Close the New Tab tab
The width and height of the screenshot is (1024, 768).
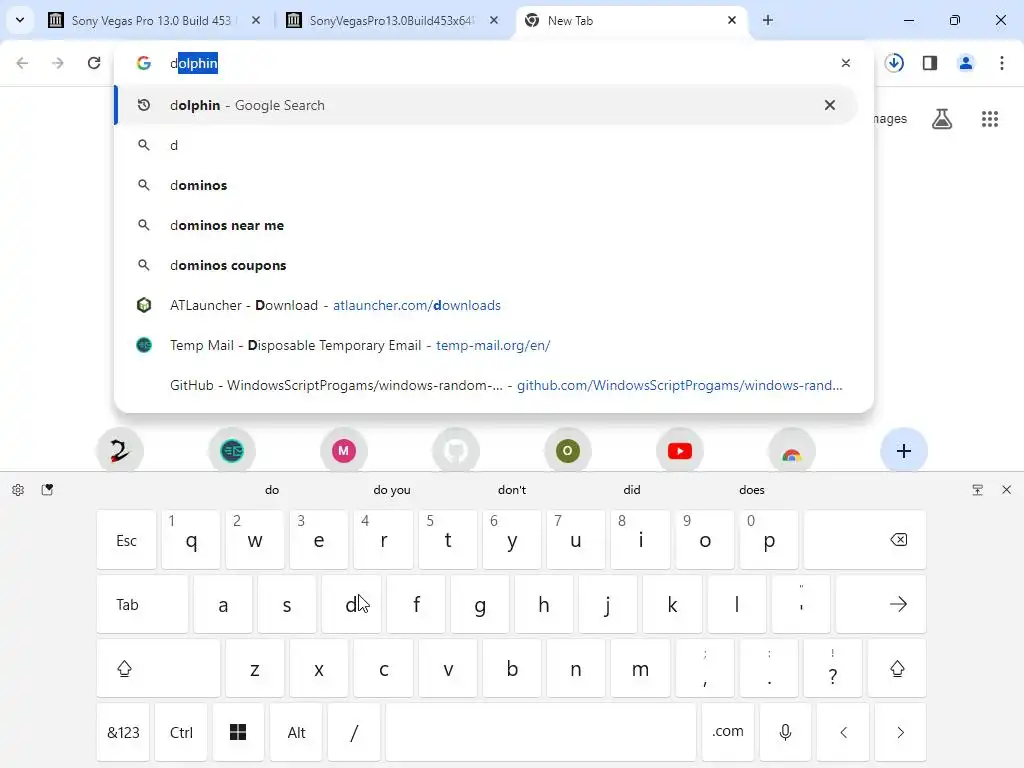tap(732, 20)
